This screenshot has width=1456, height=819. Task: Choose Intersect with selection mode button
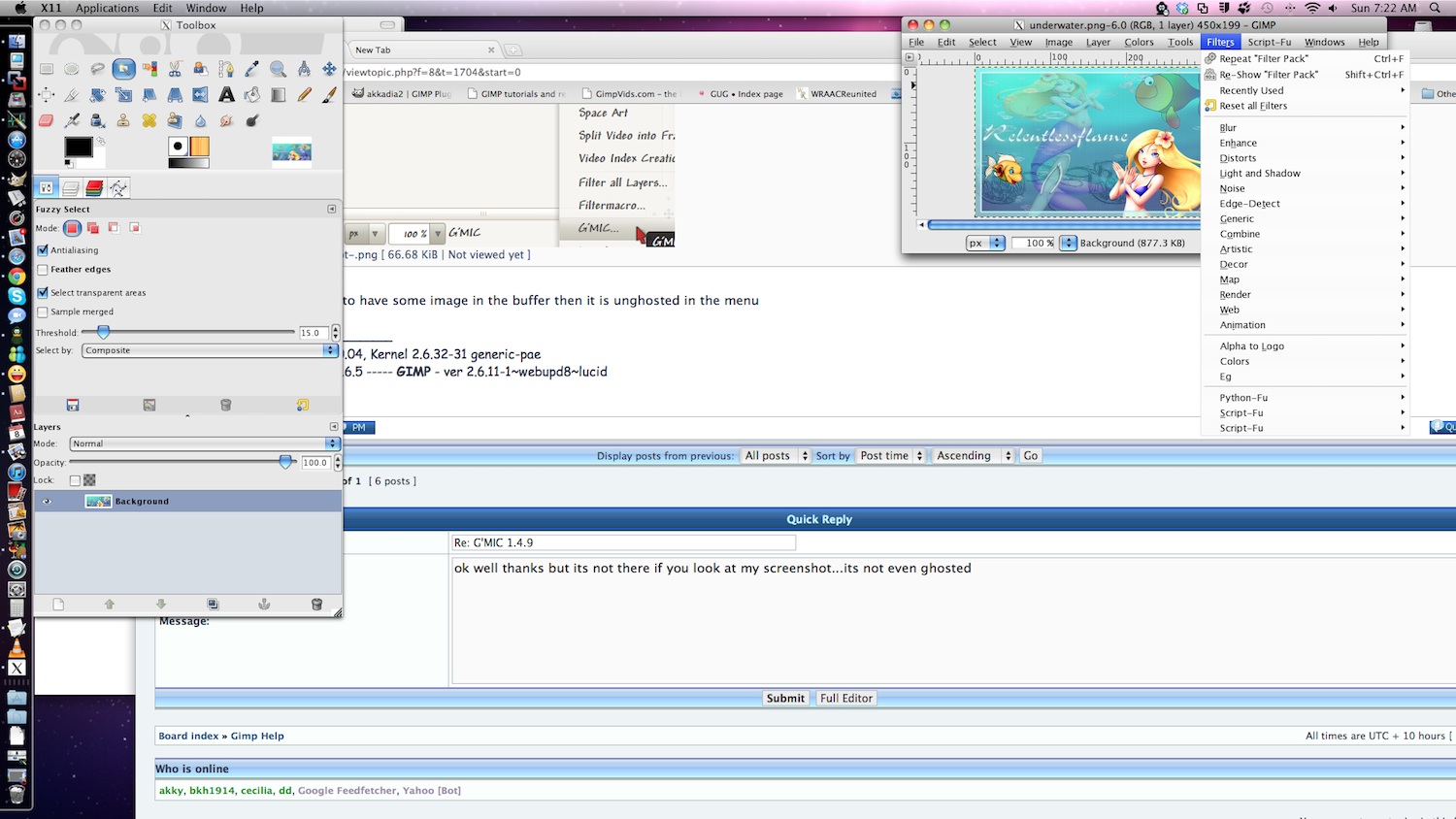[135, 228]
